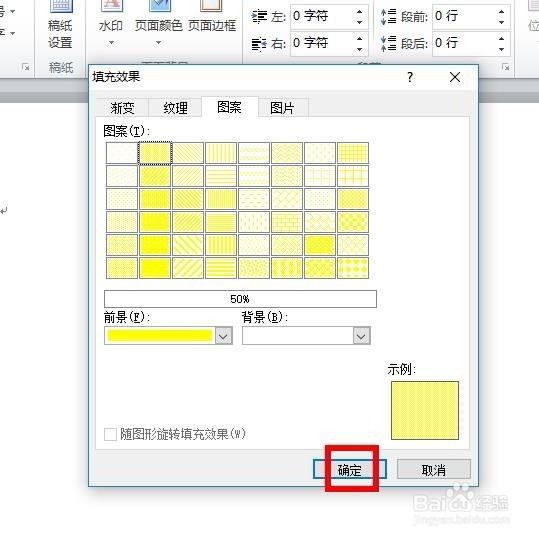Select the wide diagonal stripe in bottom row
Image resolution: width=539 pixels, height=539 pixels.
click(188, 268)
